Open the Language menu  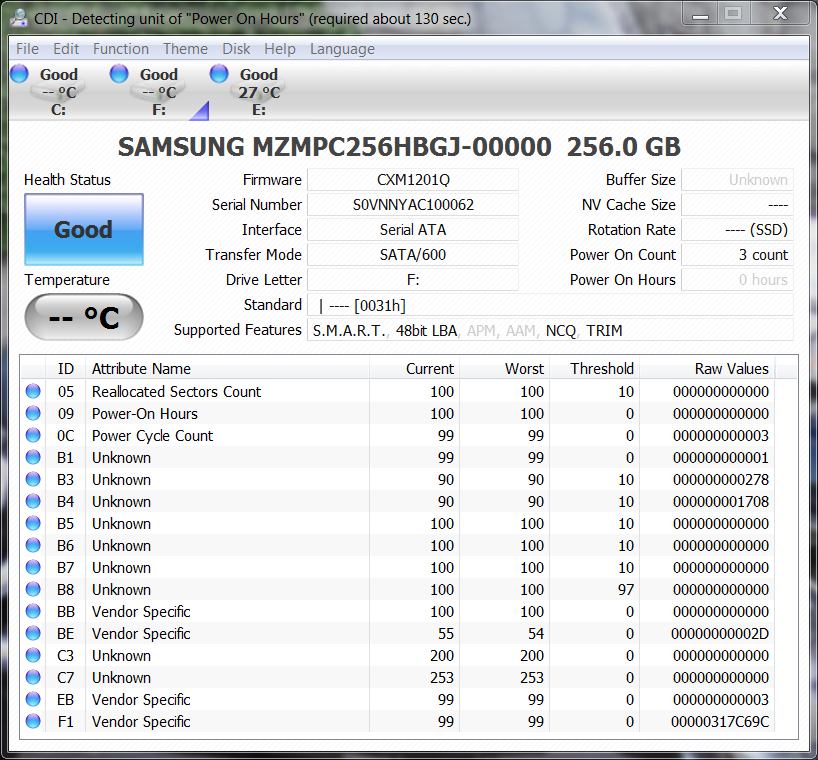342,49
